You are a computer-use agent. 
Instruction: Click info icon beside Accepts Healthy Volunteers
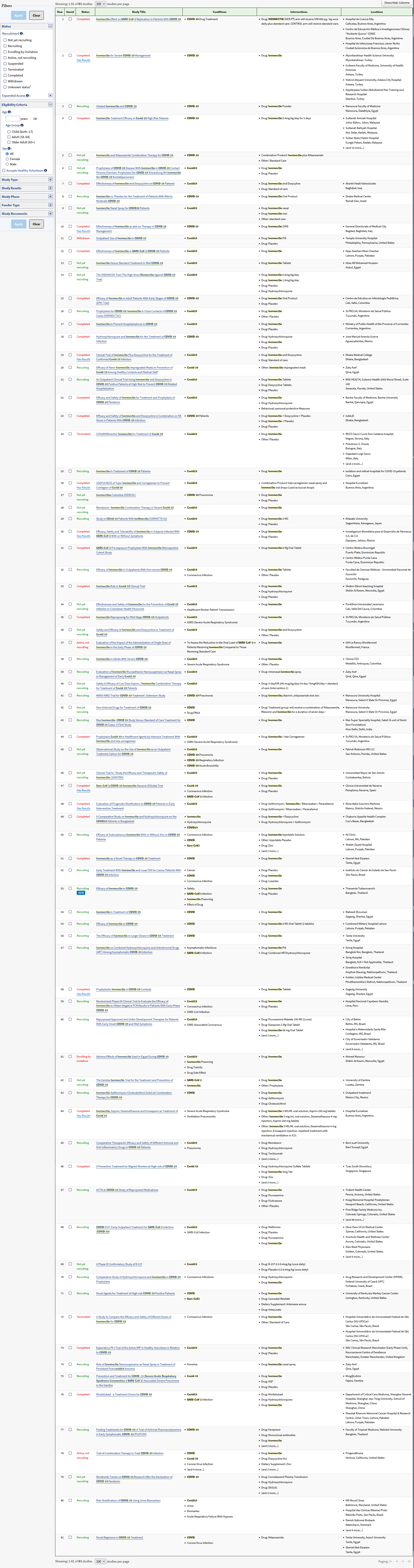[x=46, y=171]
